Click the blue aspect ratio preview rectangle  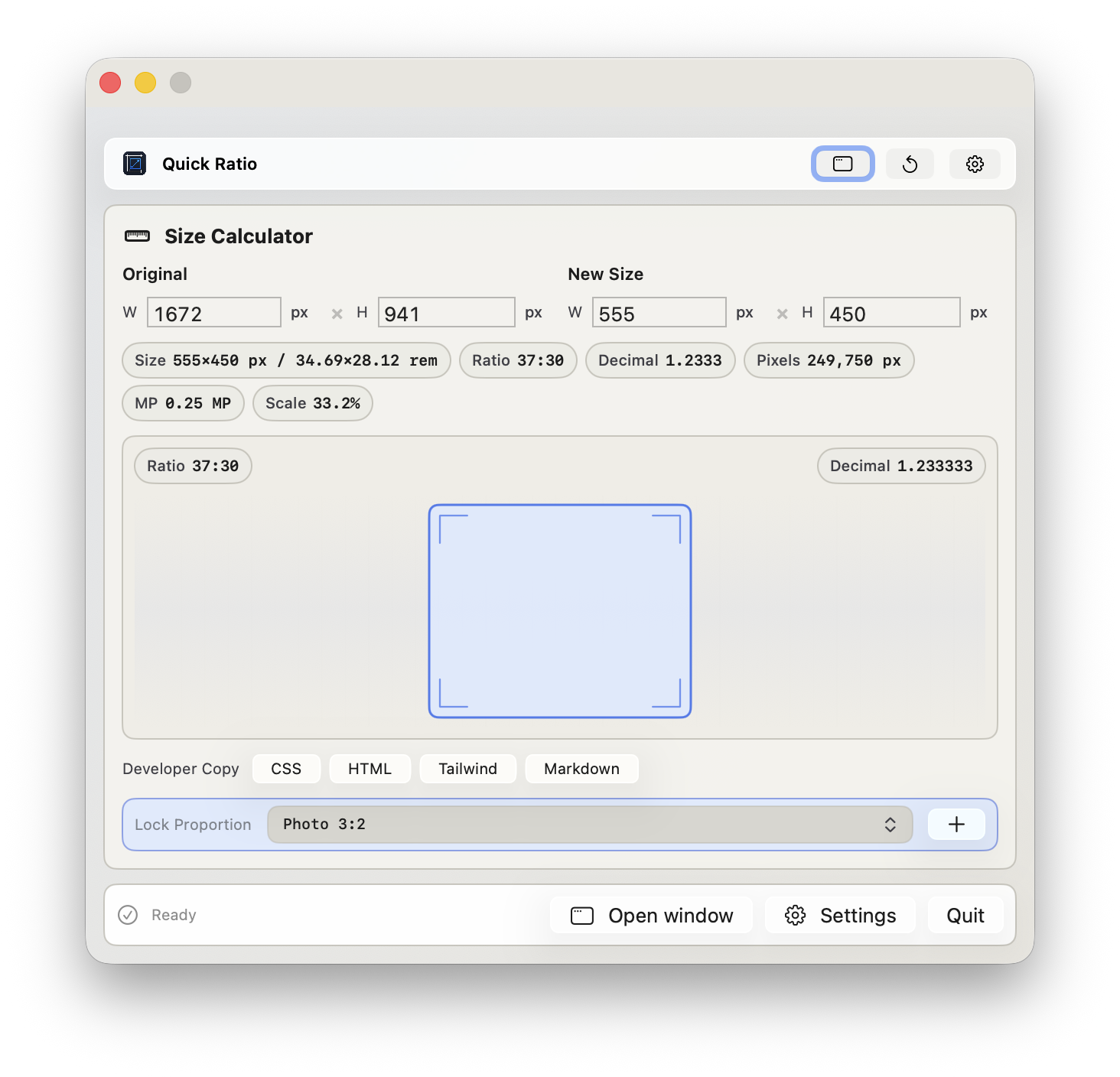pyautogui.click(x=560, y=611)
